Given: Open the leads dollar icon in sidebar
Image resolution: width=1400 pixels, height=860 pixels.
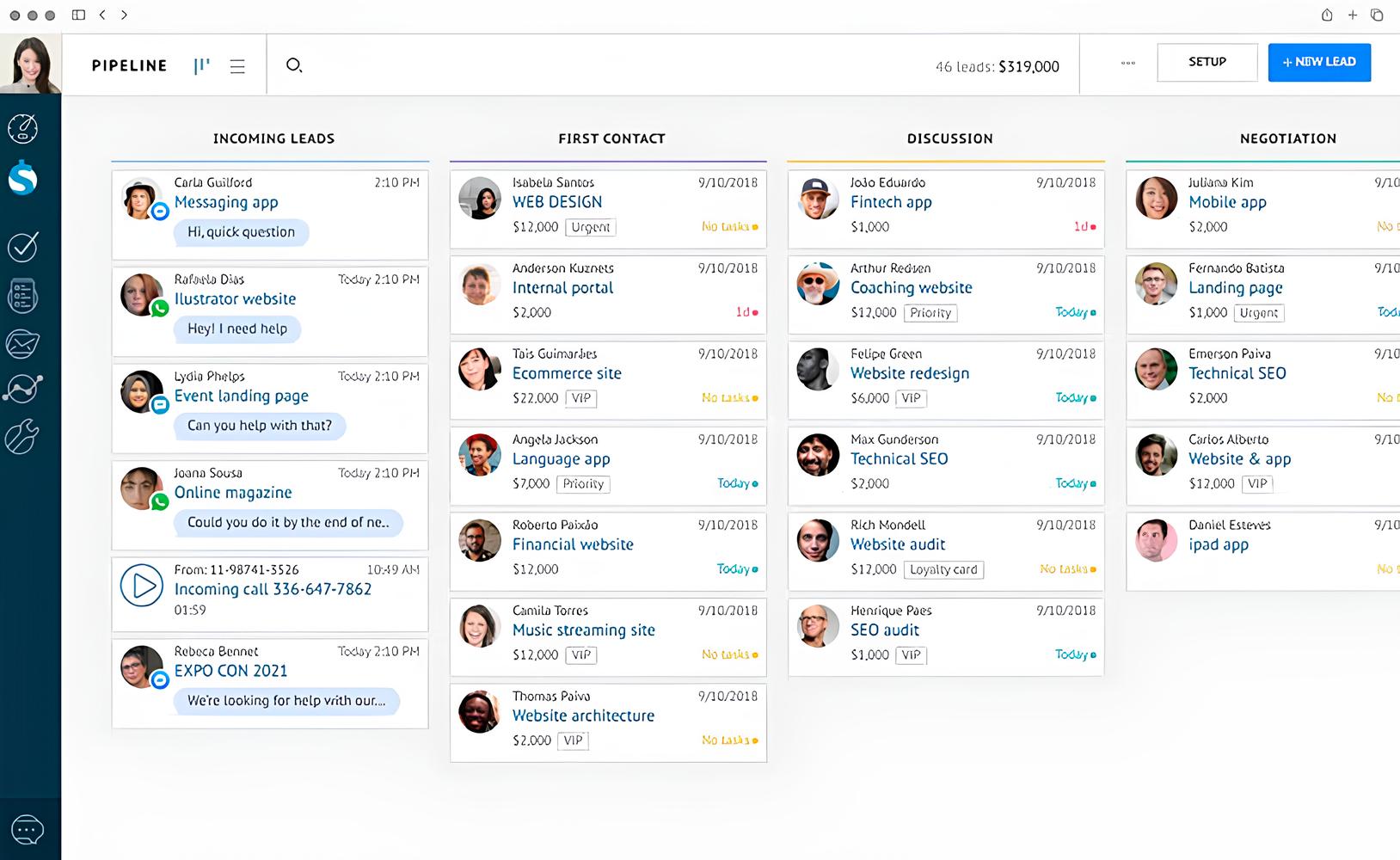Looking at the screenshot, I should [x=22, y=178].
